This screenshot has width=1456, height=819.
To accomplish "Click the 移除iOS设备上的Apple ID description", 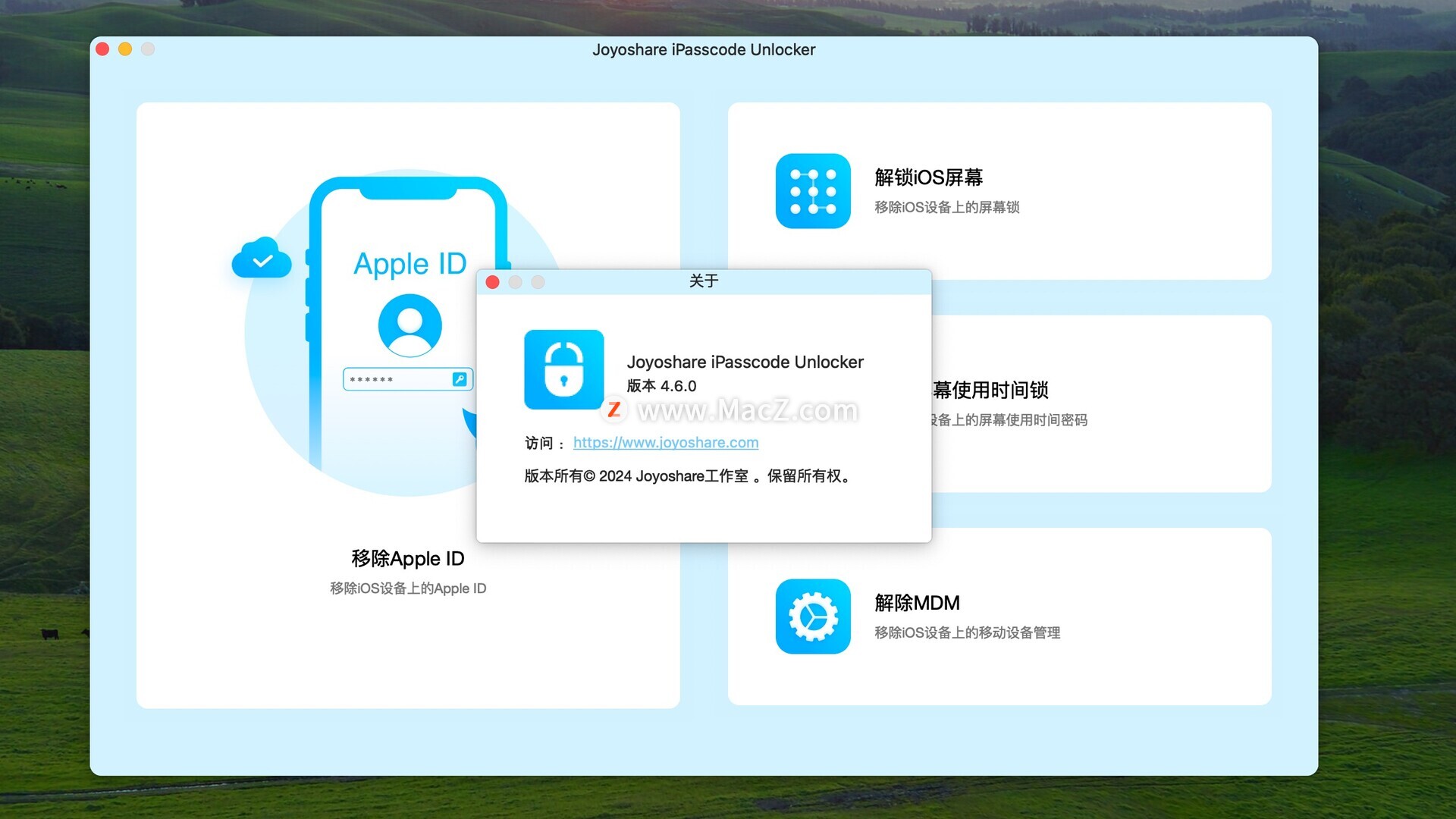I will (x=408, y=588).
